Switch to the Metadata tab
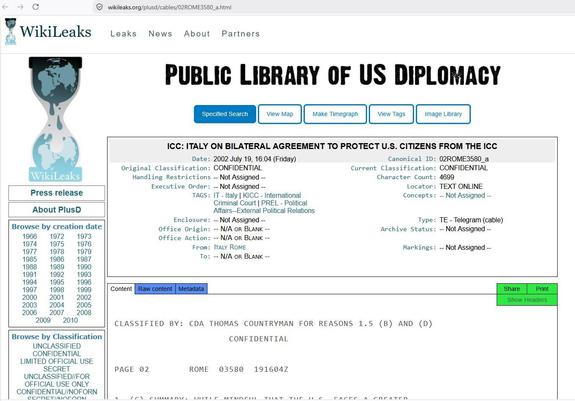575x401 pixels. pyautogui.click(x=191, y=289)
